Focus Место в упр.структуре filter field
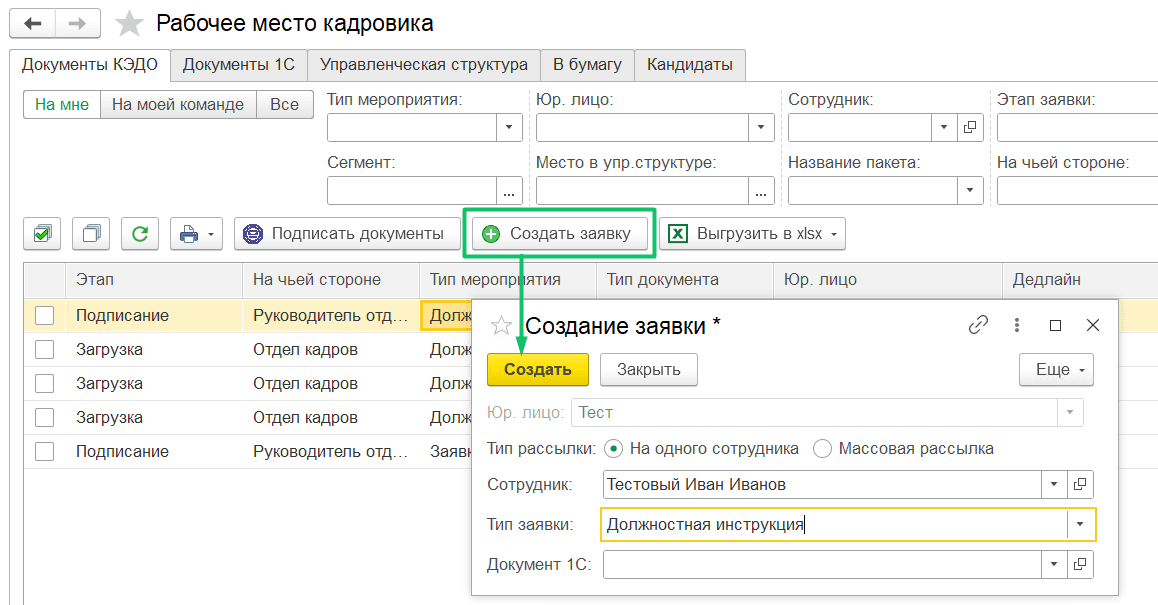The height and width of the screenshot is (605, 1158). pos(643,191)
